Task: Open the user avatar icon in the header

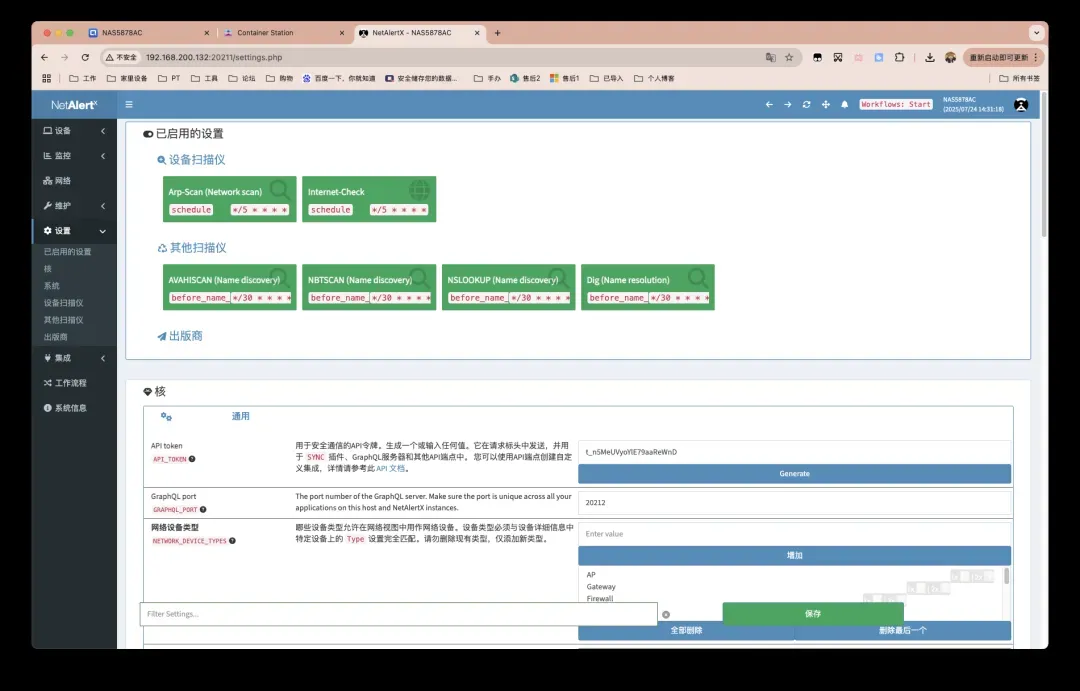Action: click(1020, 104)
